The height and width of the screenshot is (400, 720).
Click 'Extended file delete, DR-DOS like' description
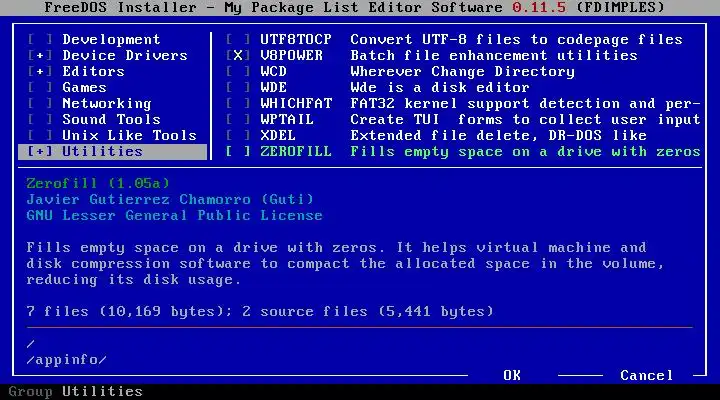click(x=499, y=135)
